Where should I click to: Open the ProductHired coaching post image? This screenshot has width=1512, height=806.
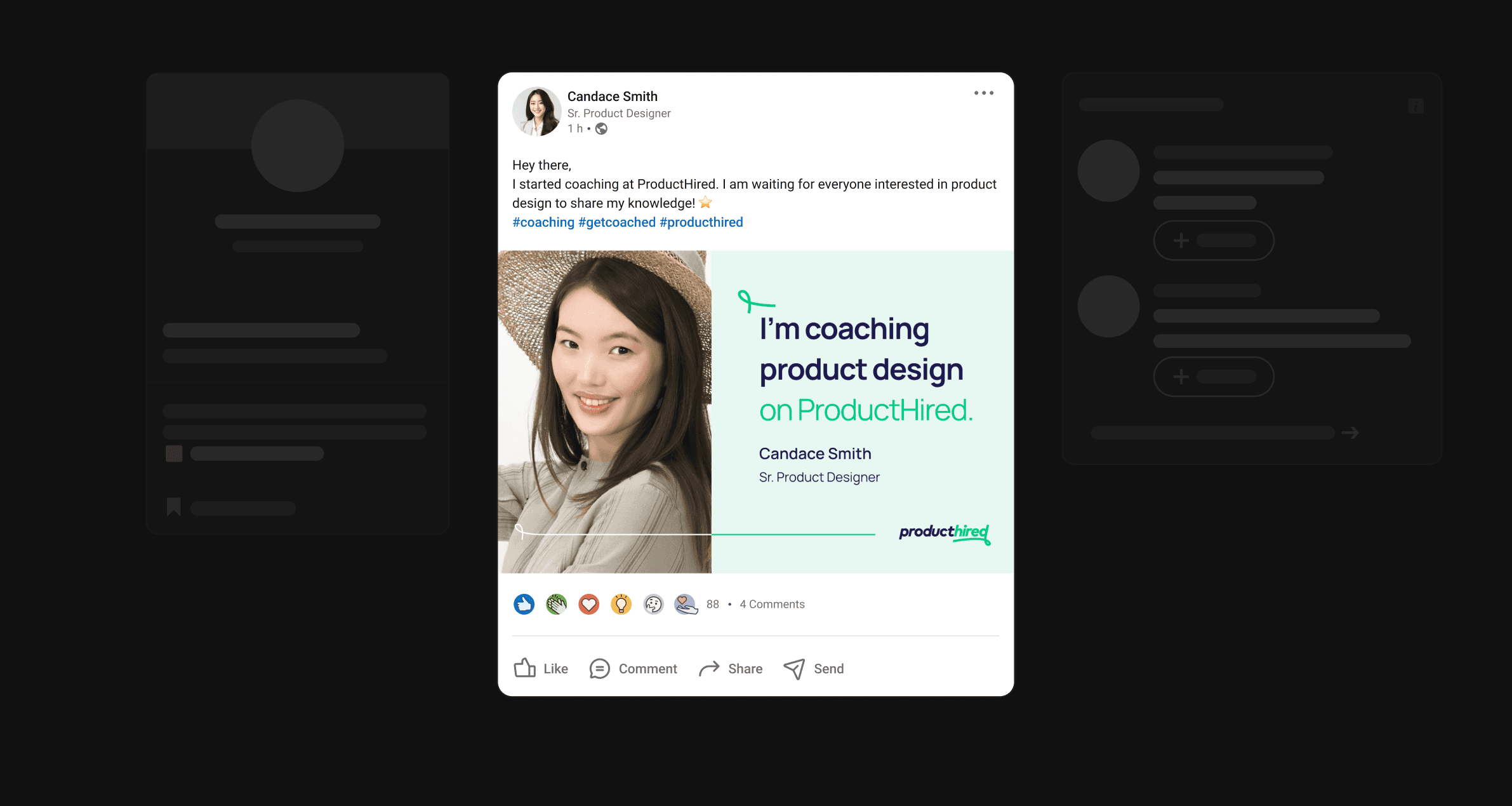[755, 412]
